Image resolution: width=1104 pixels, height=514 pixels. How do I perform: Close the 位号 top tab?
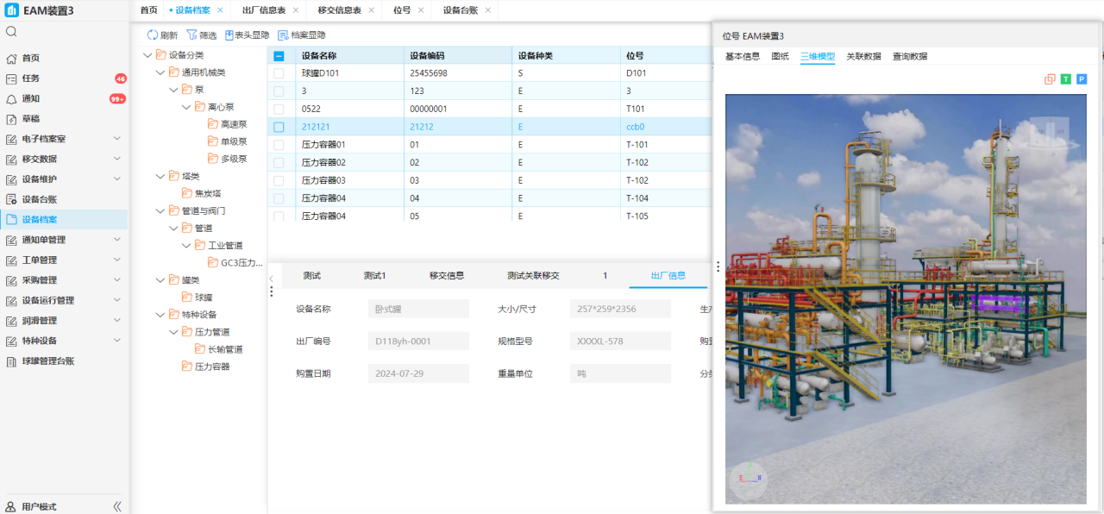(421, 11)
